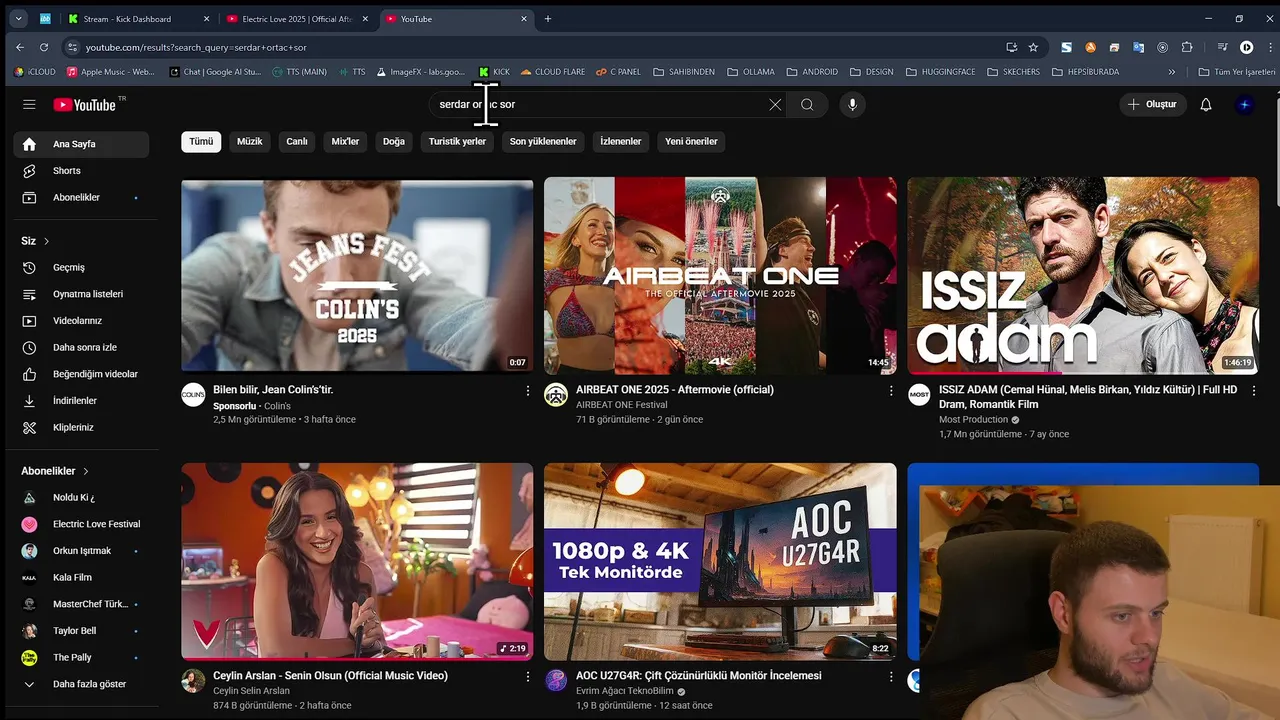
Task: Open Klipleriniz clips
Action: point(81,427)
